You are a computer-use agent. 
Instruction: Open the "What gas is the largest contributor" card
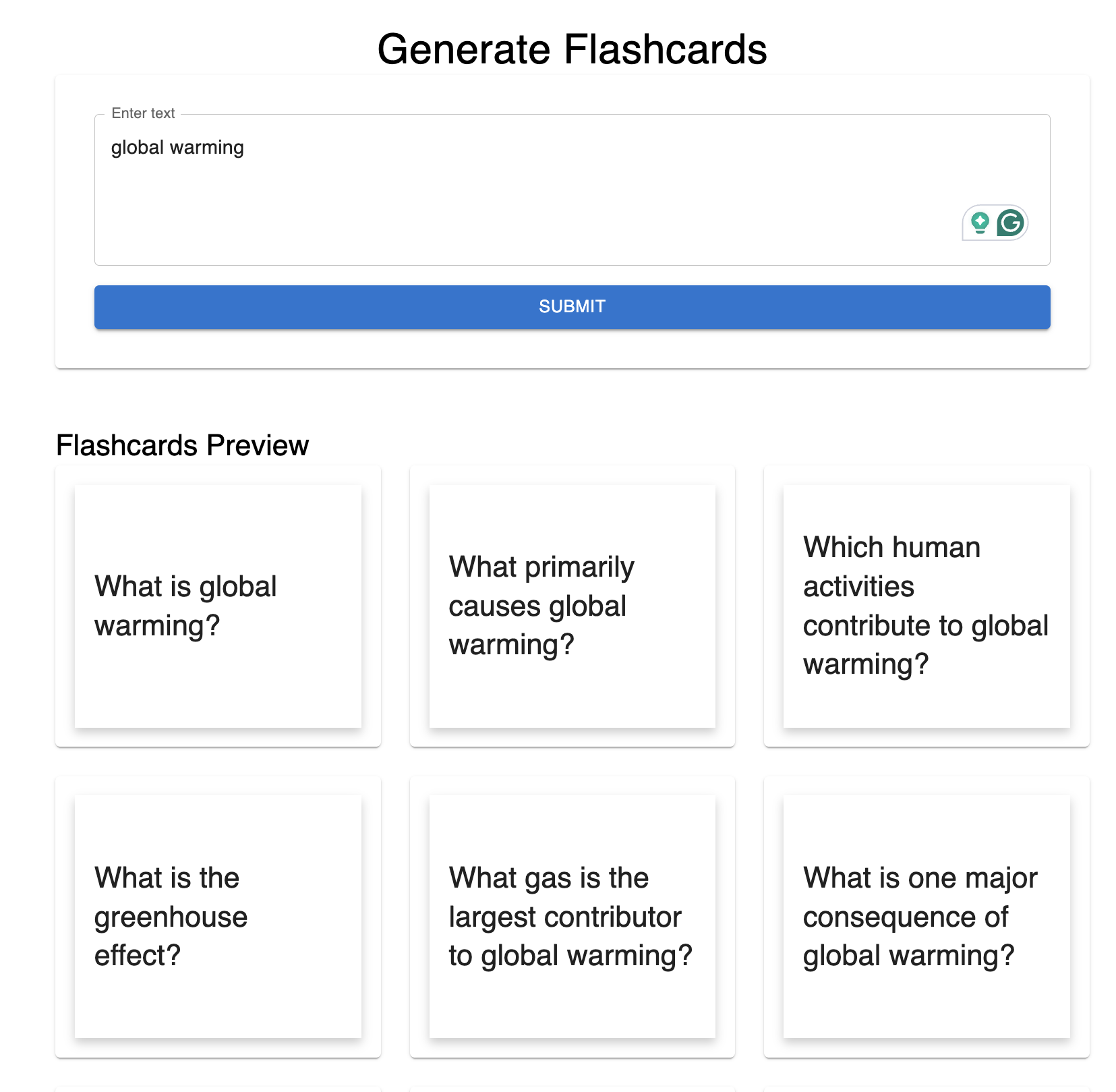(572, 916)
